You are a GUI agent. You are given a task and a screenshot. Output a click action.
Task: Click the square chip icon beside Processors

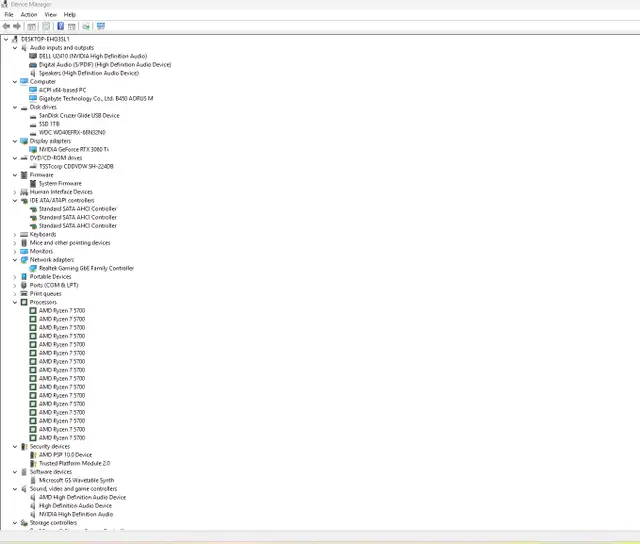(x=24, y=302)
